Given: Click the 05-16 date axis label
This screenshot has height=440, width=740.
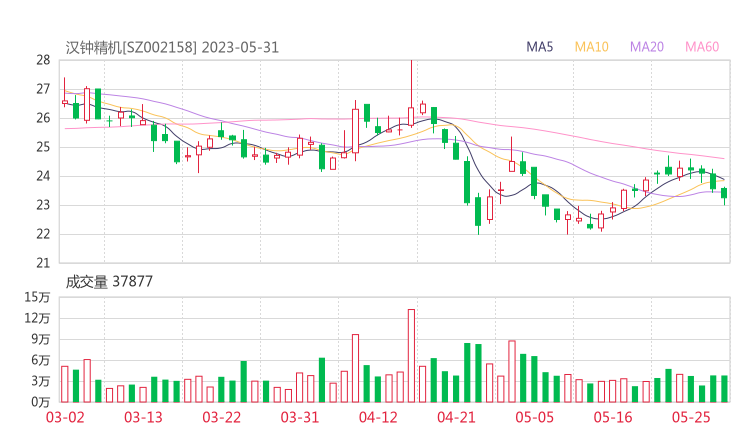Looking at the screenshot, I should (x=613, y=417).
